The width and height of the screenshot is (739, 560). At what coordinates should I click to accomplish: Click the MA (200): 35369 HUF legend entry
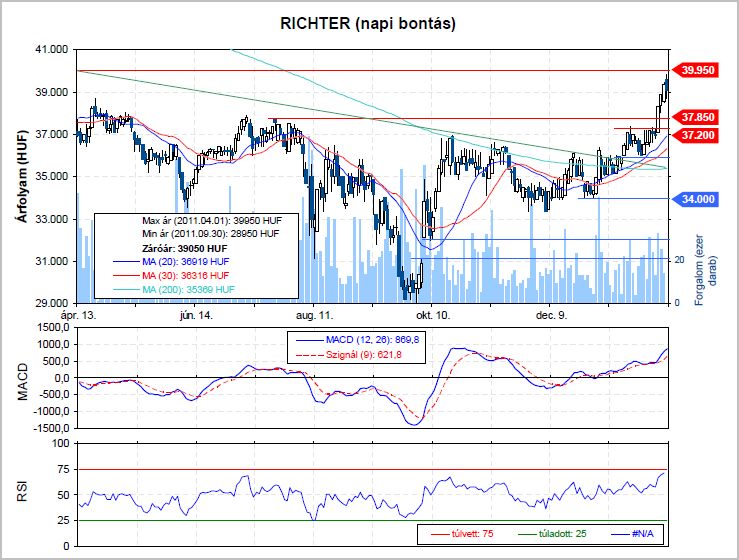click(174, 289)
